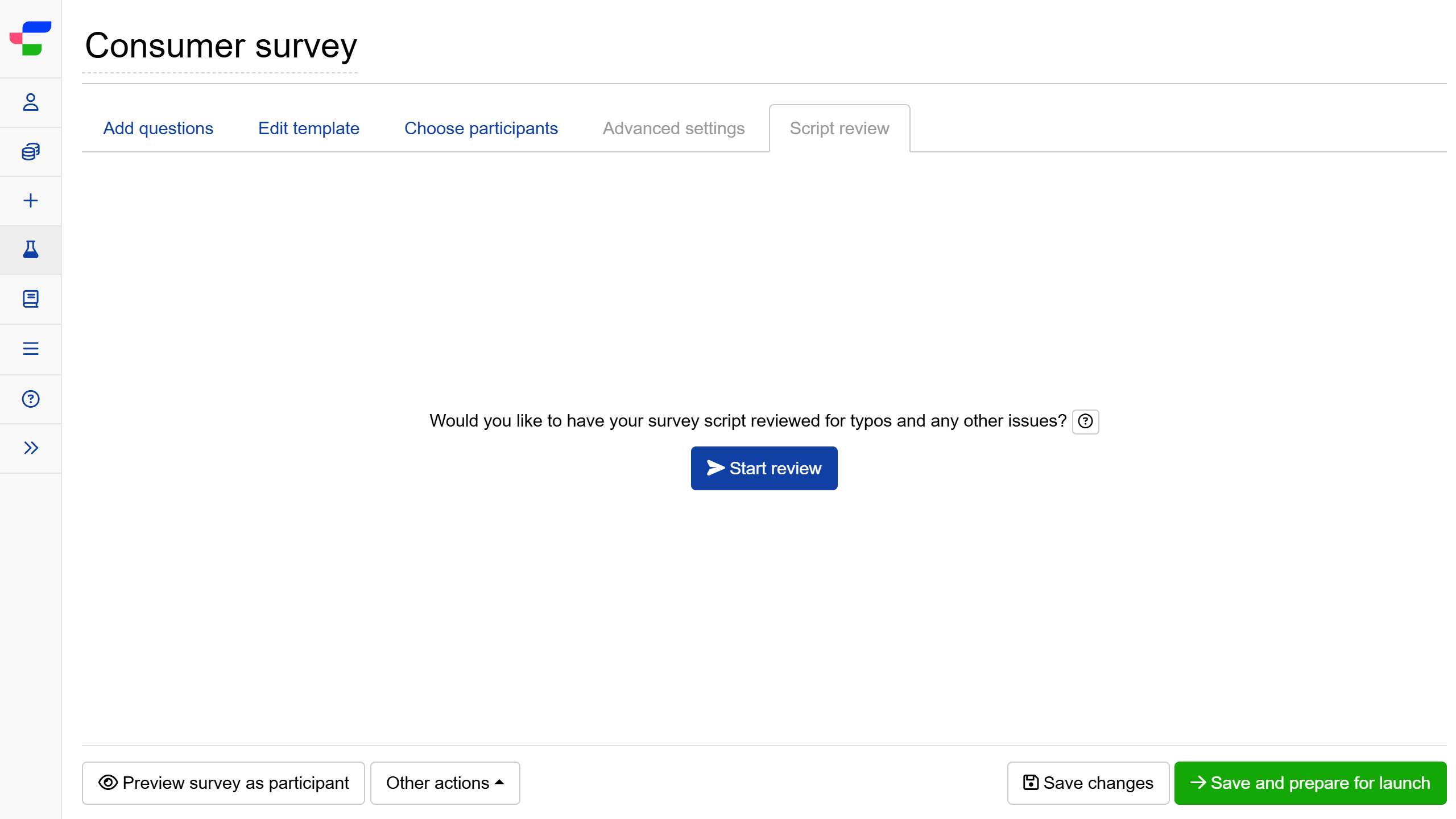
Task: Open the book documentation sidebar icon
Action: 31,299
